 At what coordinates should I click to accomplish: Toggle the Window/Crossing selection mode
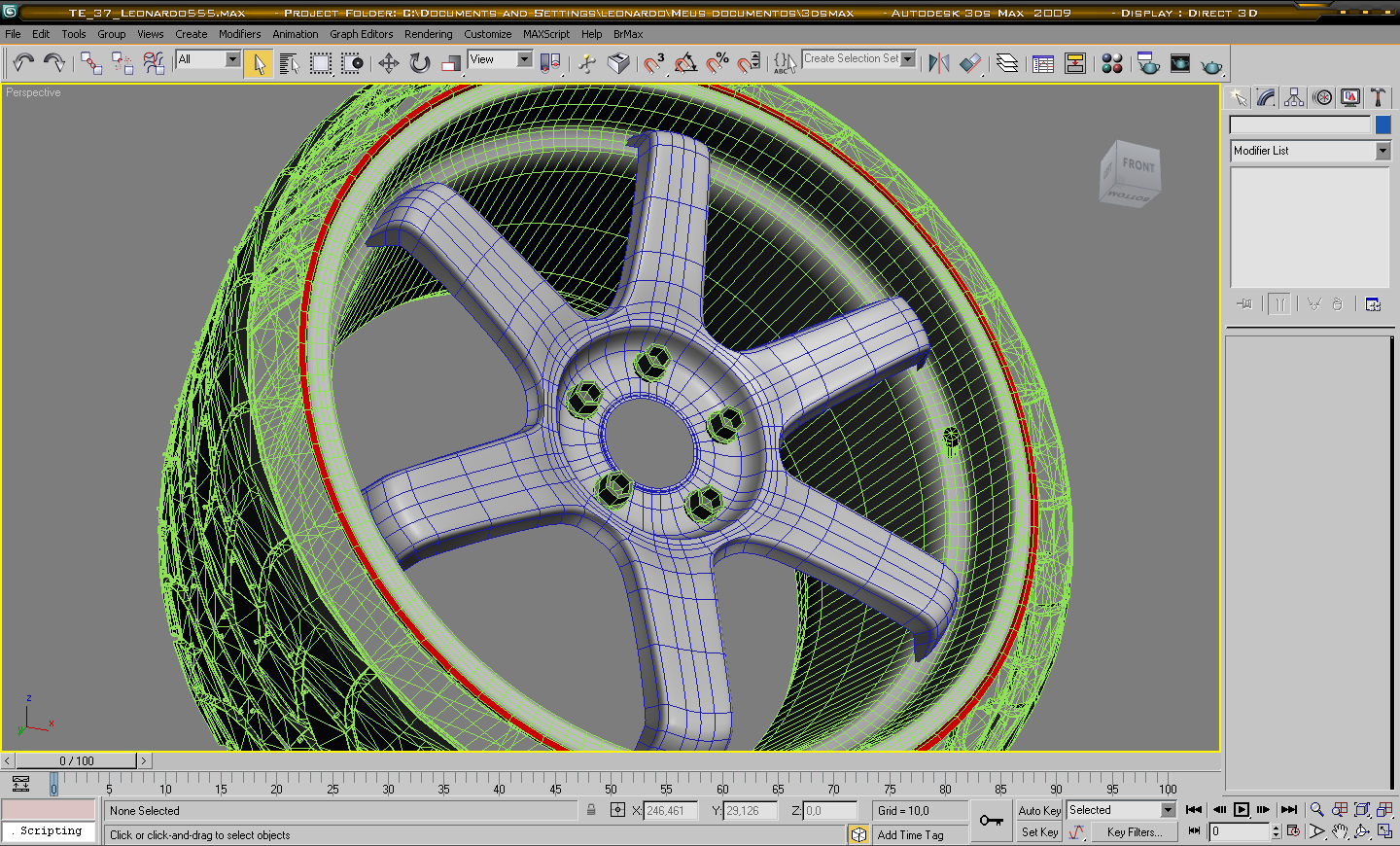(x=352, y=64)
